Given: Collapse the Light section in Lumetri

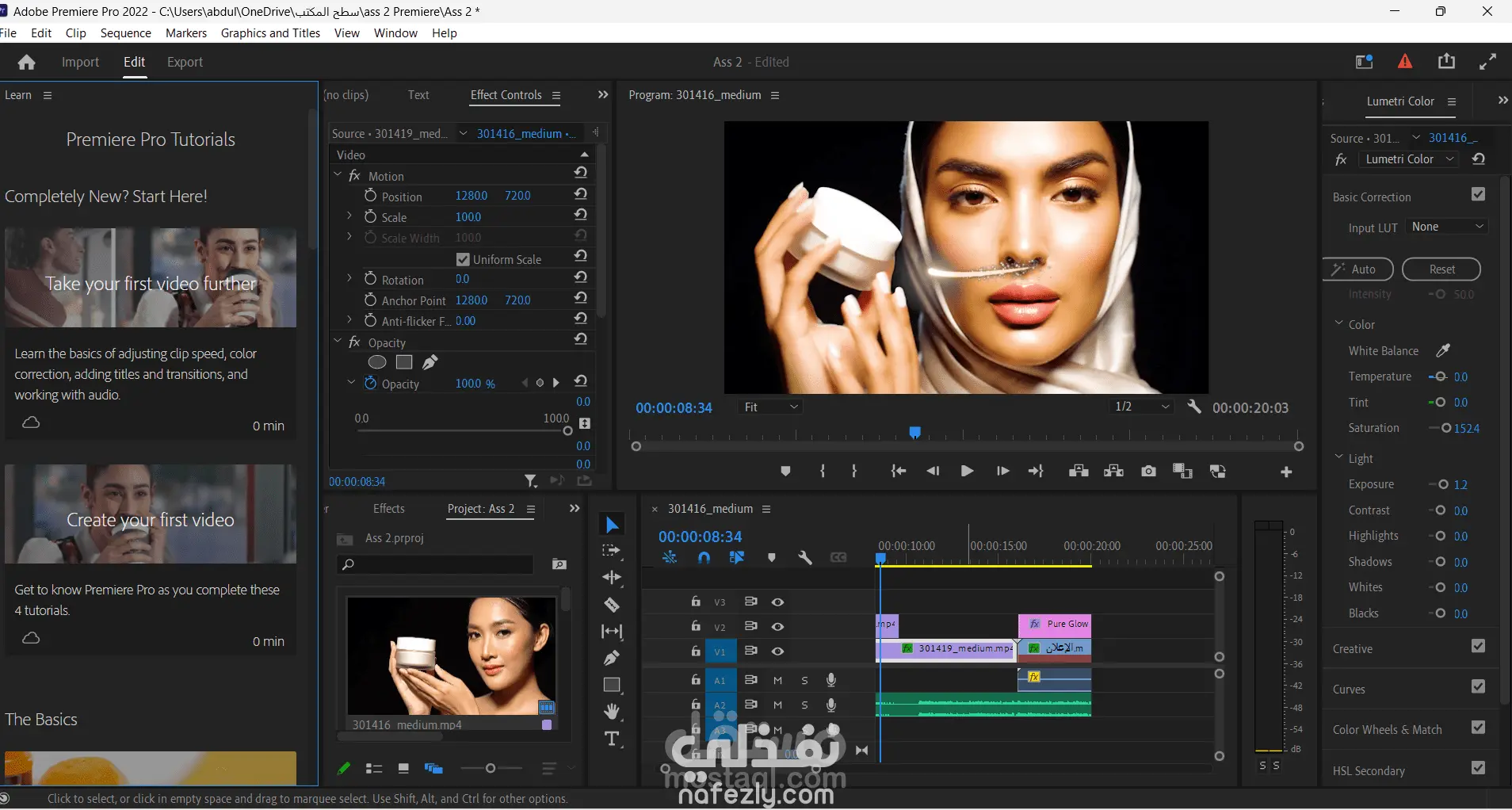Looking at the screenshot, I should (x=1339, y=457).
